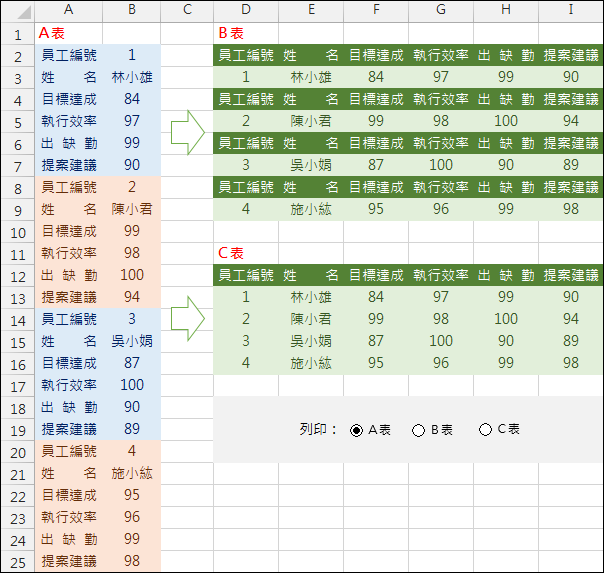Click value 87 in B表 row 7
Screen dimensions: 604x573
376,165
